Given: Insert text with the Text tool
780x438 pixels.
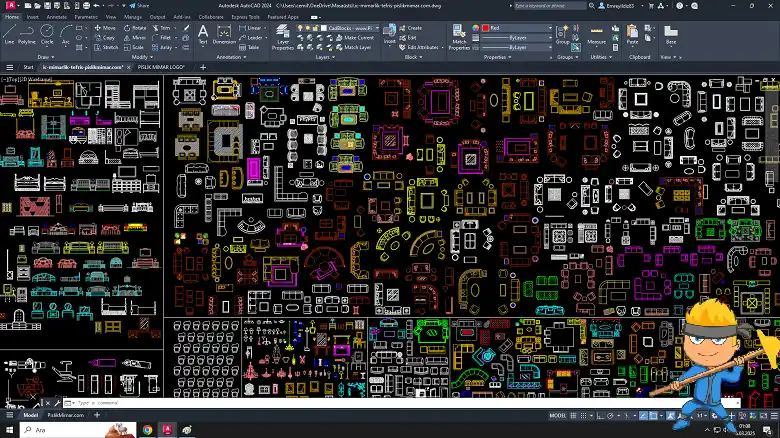Looking at the screenshot, I should click(x=203, y=33).
